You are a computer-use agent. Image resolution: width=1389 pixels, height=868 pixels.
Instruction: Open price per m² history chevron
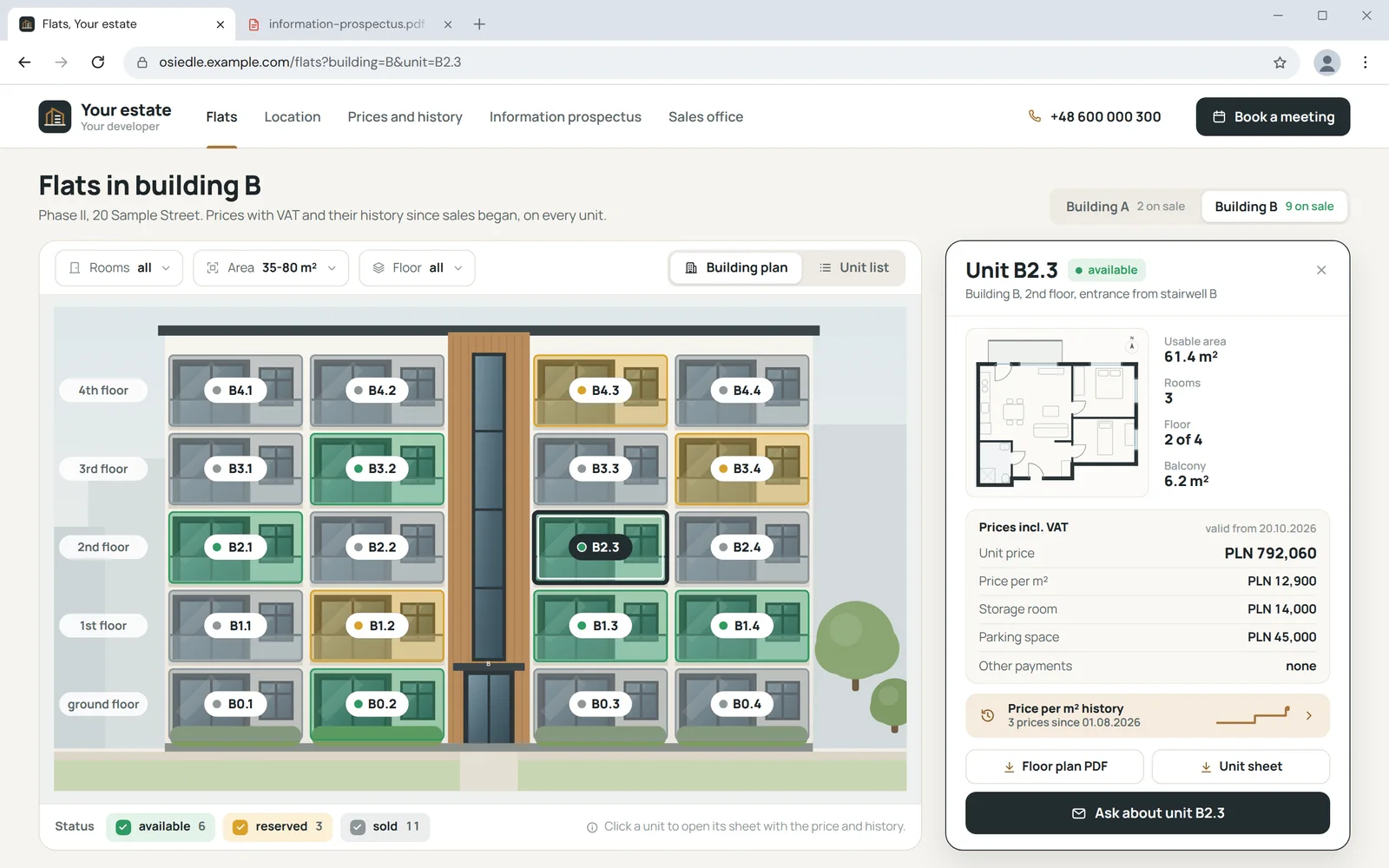point(1309,715)
